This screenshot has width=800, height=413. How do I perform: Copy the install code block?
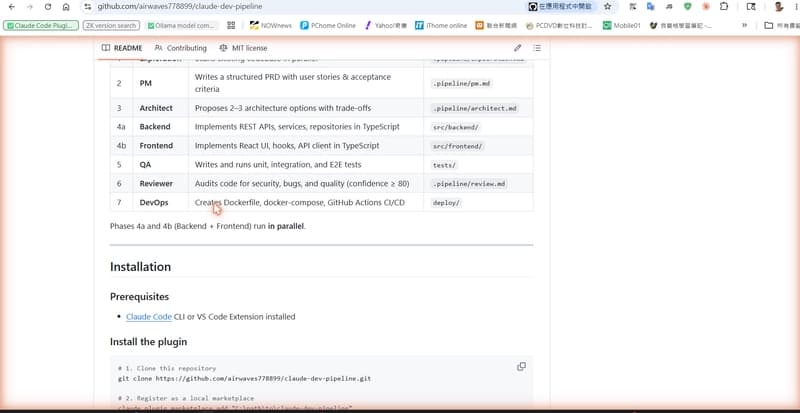[x=521, y=367]
